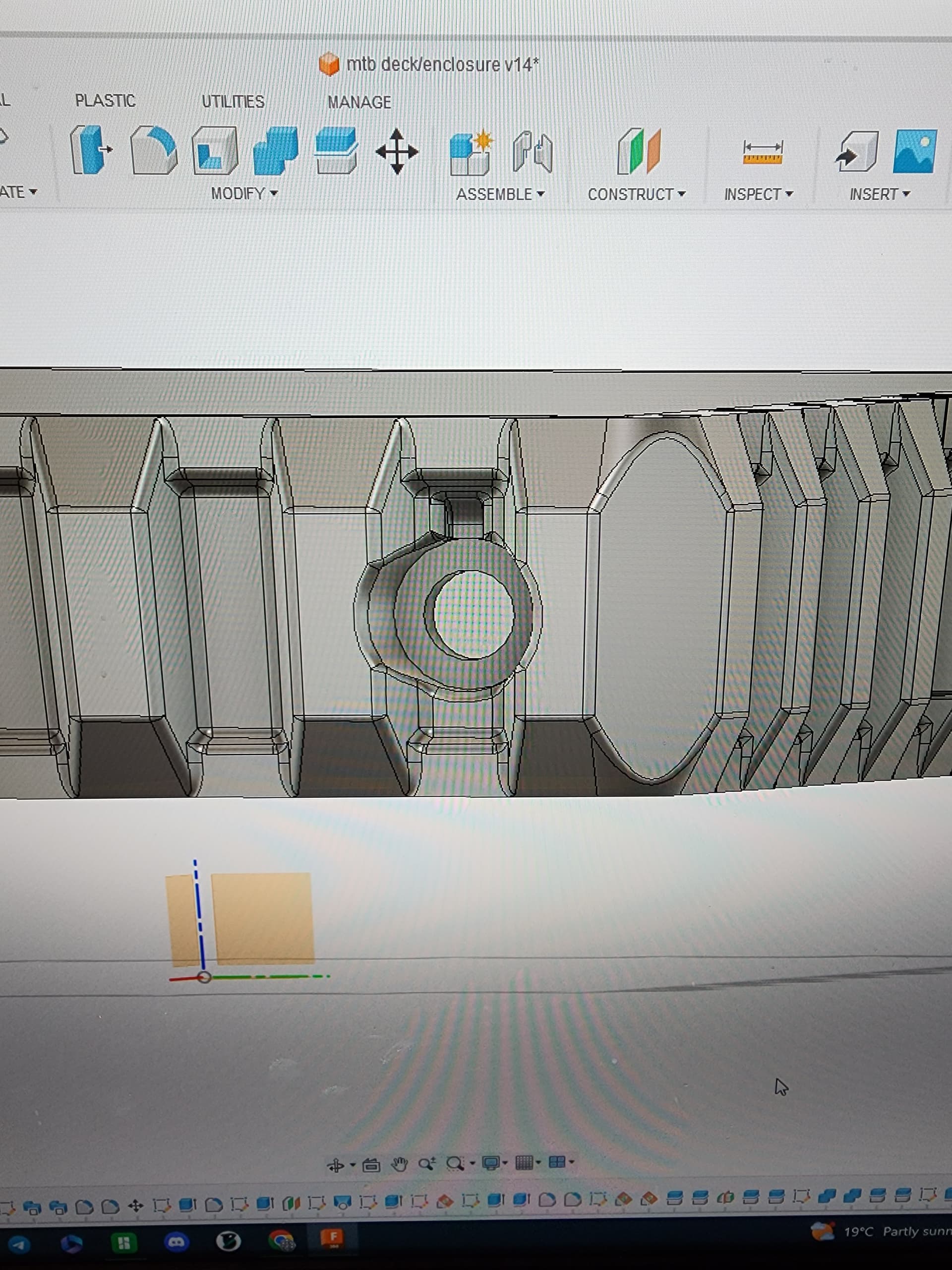The width and height of the screenshot is (952, 1270).
Task: Expand the INSPECT dropdown menu
Action: tap(758, 194)
